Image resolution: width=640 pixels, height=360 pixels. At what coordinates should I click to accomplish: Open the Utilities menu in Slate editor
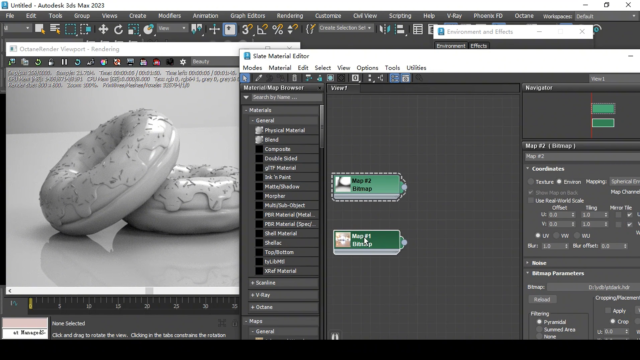pos(416,68)
